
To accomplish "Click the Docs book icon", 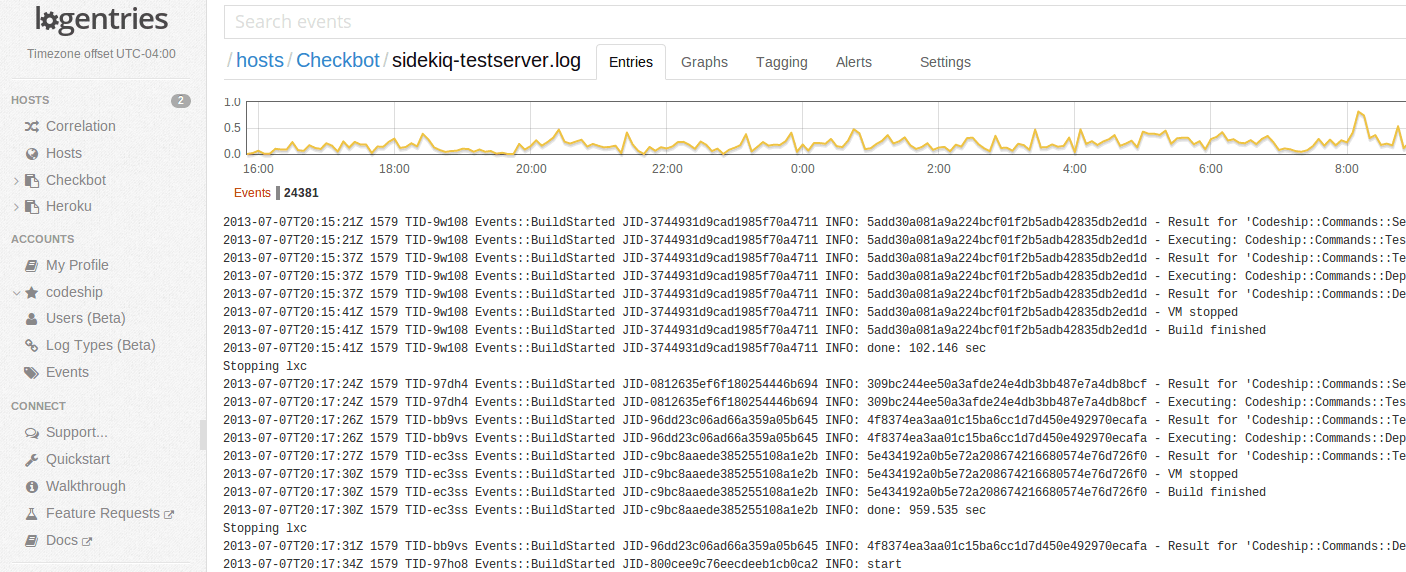I will point(32,540).
